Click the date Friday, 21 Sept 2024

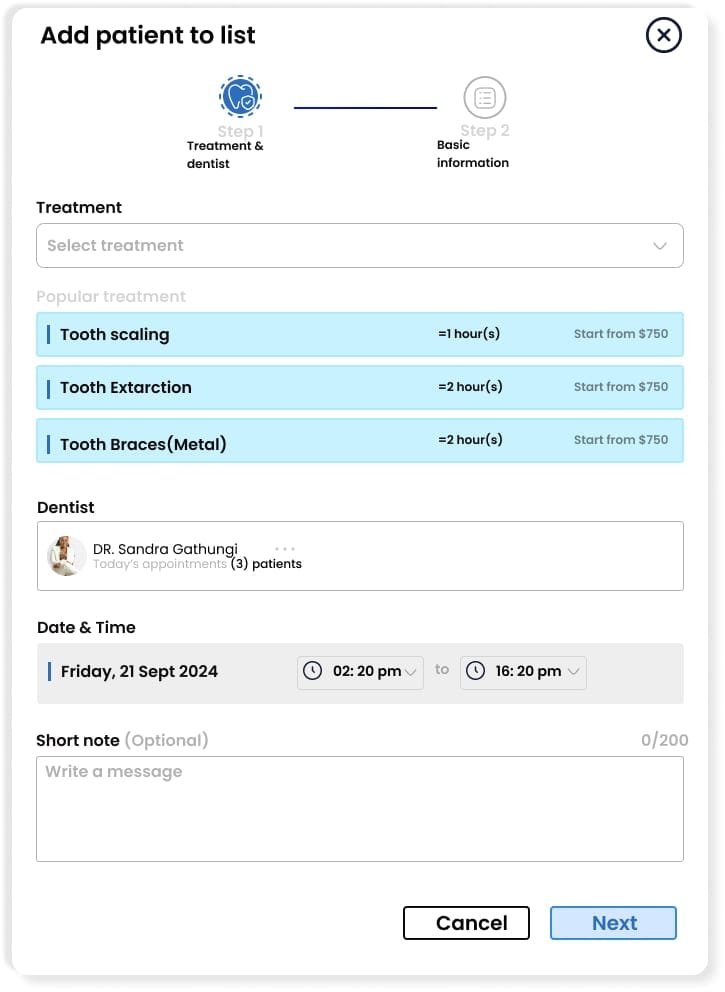click(x=139, y=671)
